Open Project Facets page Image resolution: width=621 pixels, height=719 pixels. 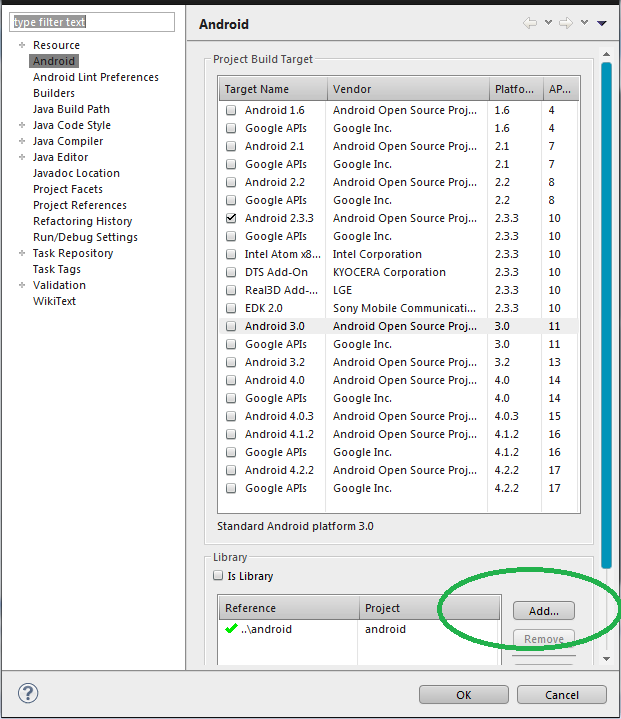(x=68, y=189)
